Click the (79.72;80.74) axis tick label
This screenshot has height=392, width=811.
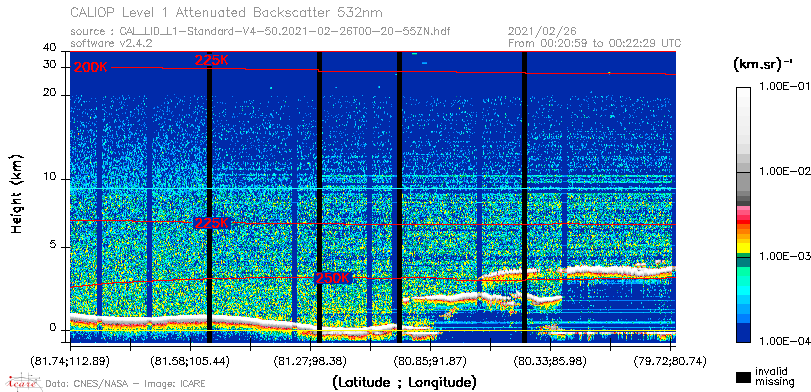click(670, 360)
